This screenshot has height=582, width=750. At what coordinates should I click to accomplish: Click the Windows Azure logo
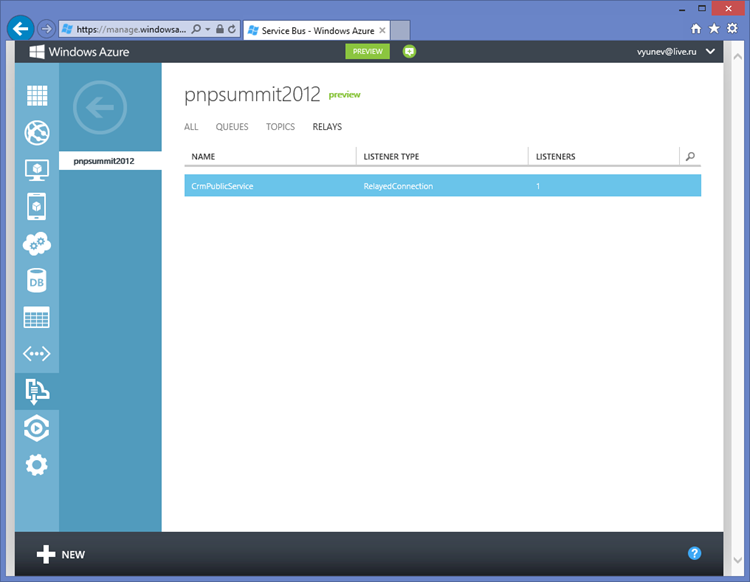click(x=79, y=52)
